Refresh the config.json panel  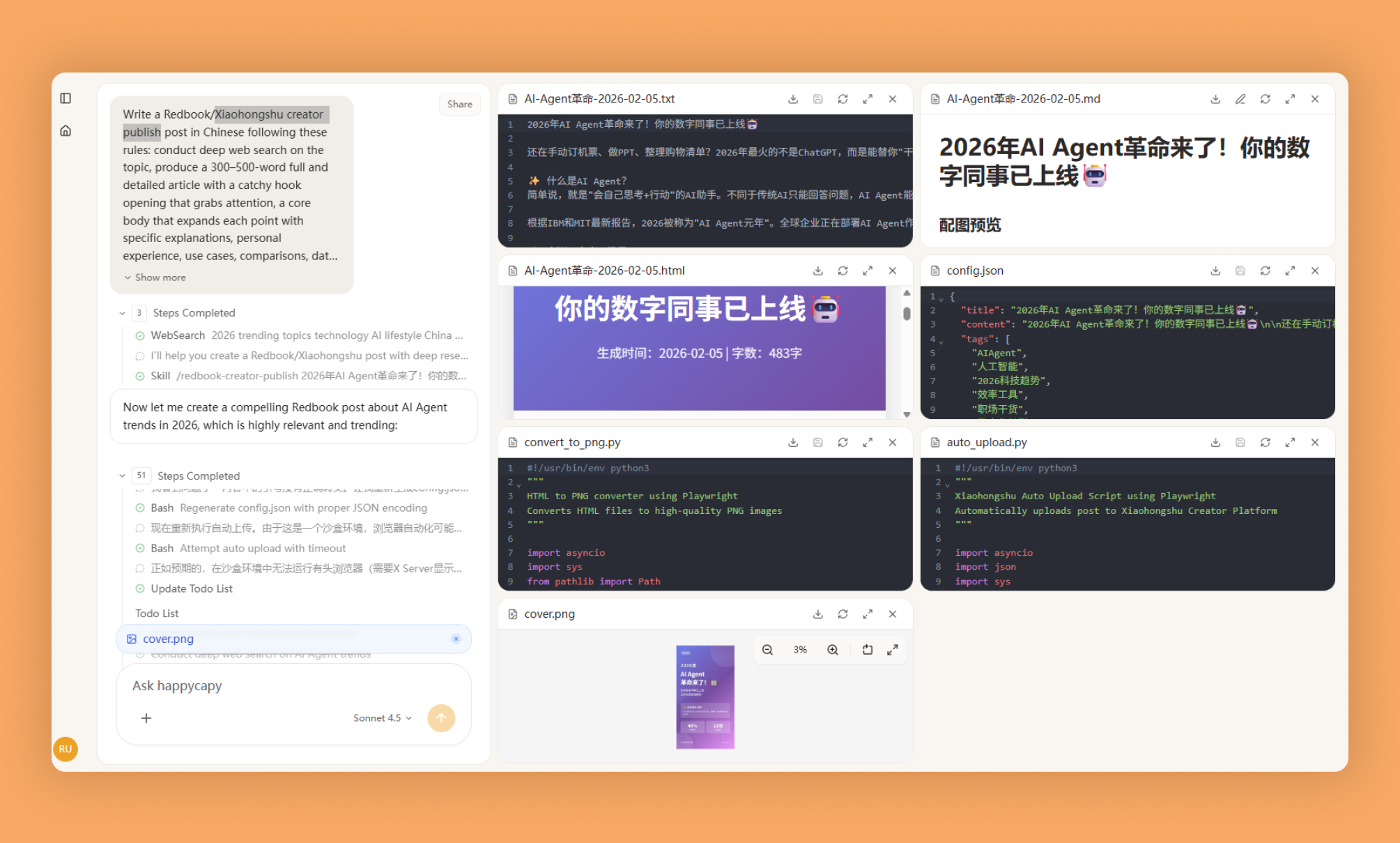click(1266, 271)
